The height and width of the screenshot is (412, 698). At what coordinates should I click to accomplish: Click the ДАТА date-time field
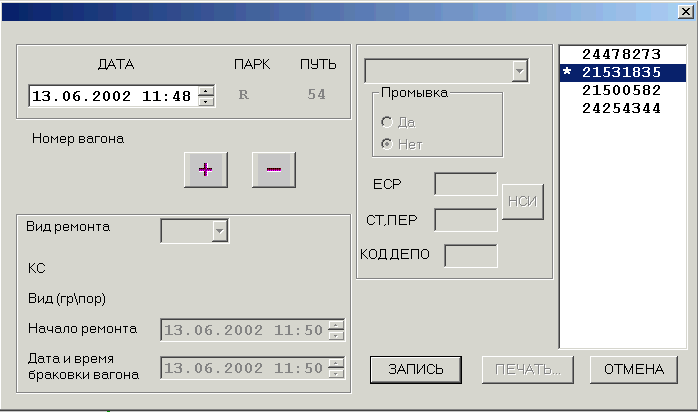114,96
